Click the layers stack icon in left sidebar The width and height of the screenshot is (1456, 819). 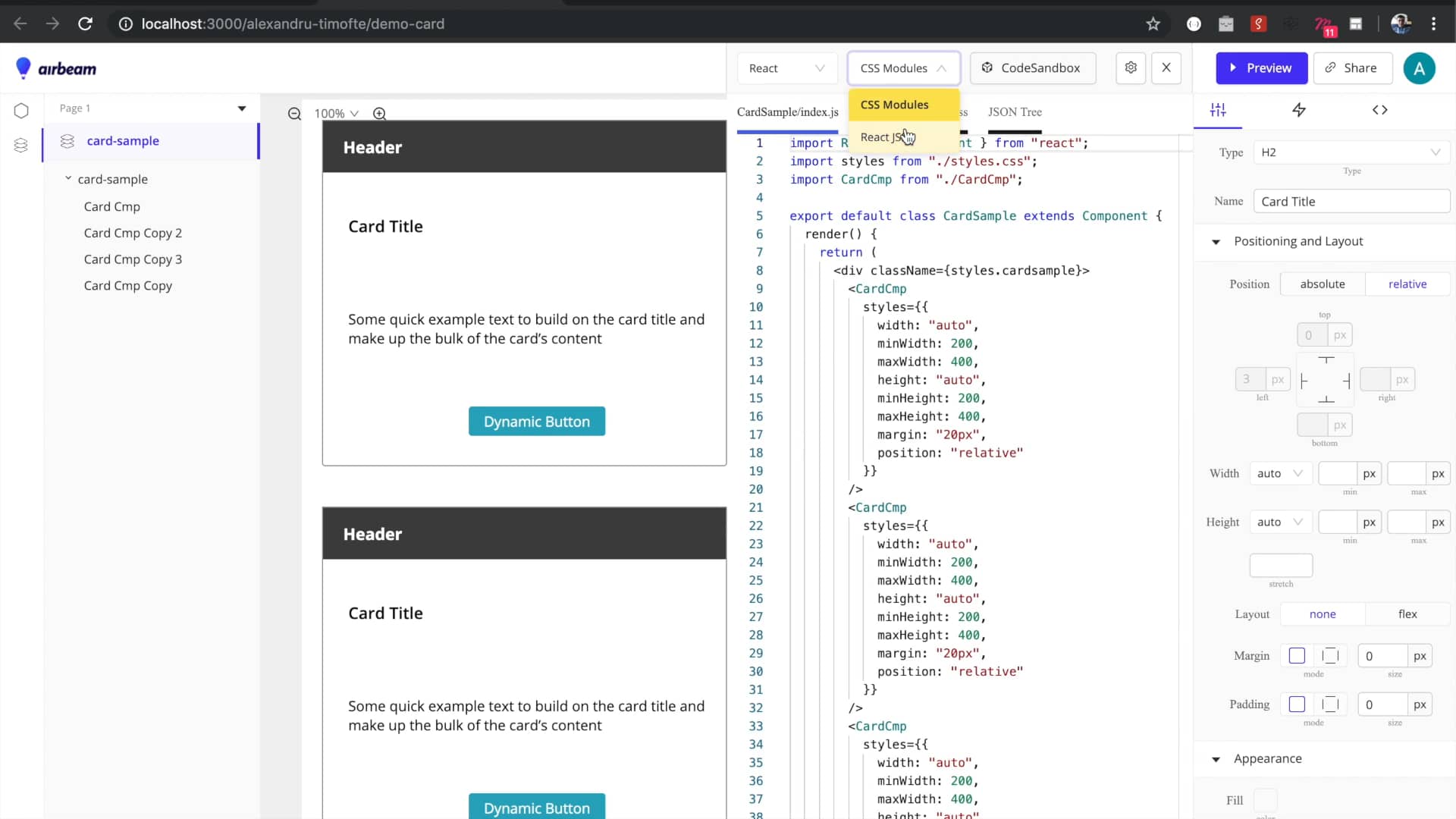[21, 145]
